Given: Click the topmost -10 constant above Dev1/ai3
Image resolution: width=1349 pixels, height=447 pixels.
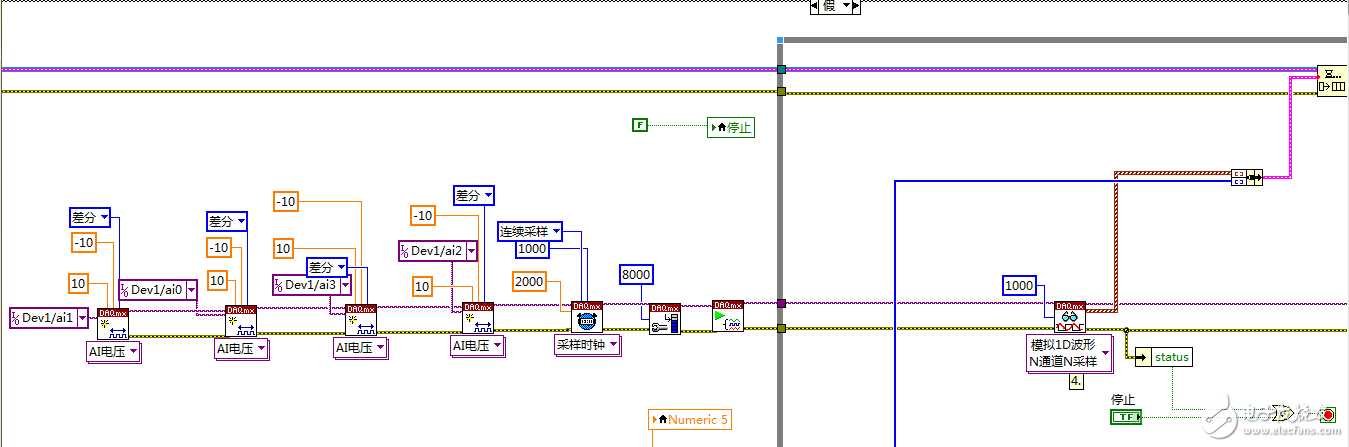Looking at the screenshot, I should (x=286, y=201).
